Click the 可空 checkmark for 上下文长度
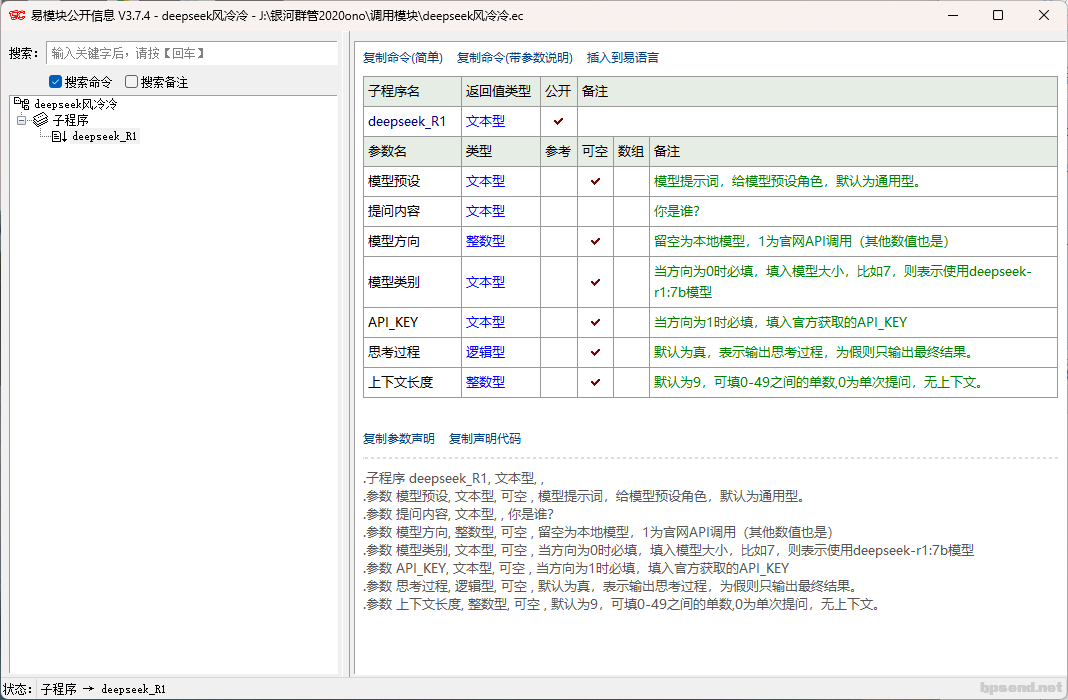1068x700 pixels. tap(595, 382)
